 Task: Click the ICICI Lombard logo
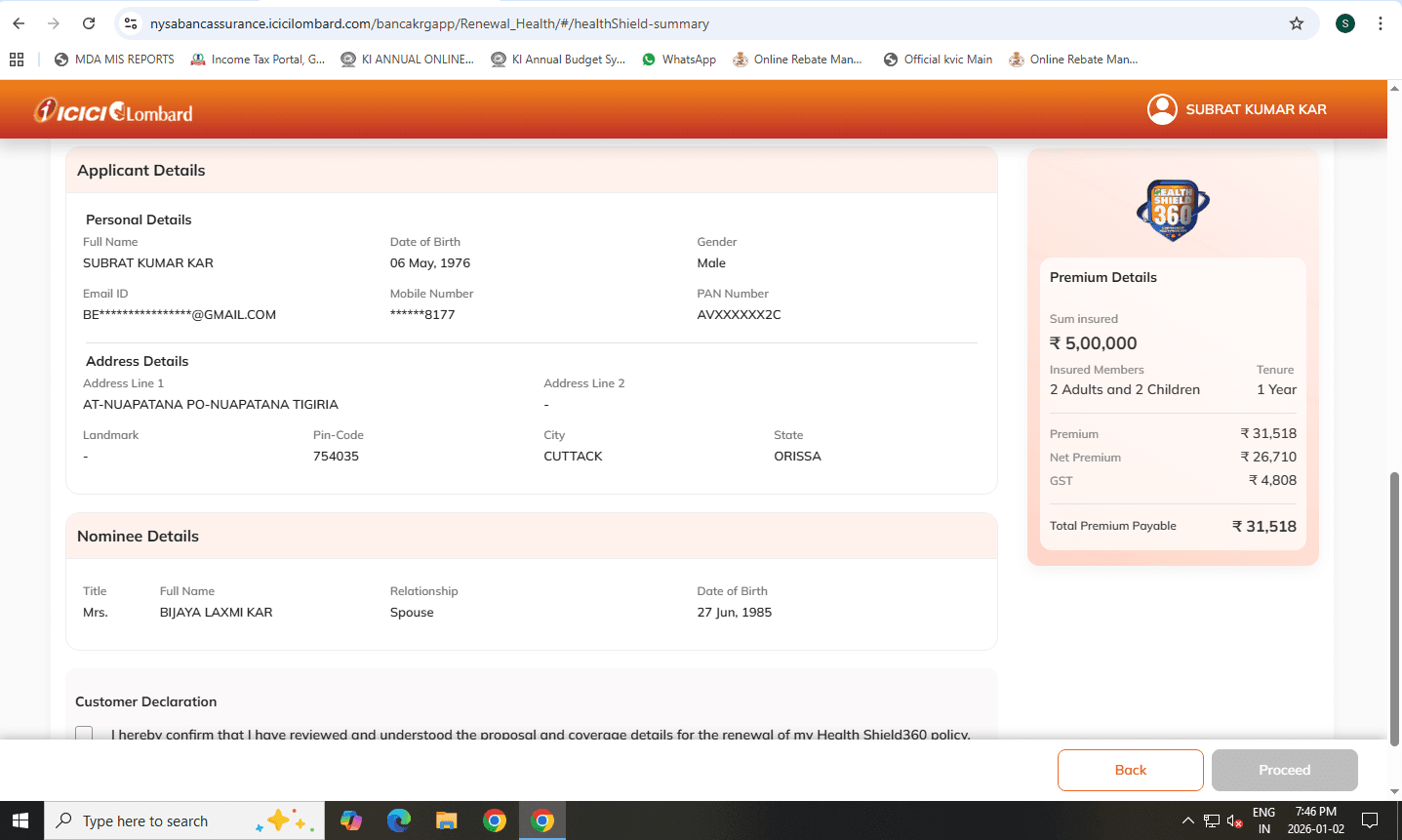(x=113, y=111)
